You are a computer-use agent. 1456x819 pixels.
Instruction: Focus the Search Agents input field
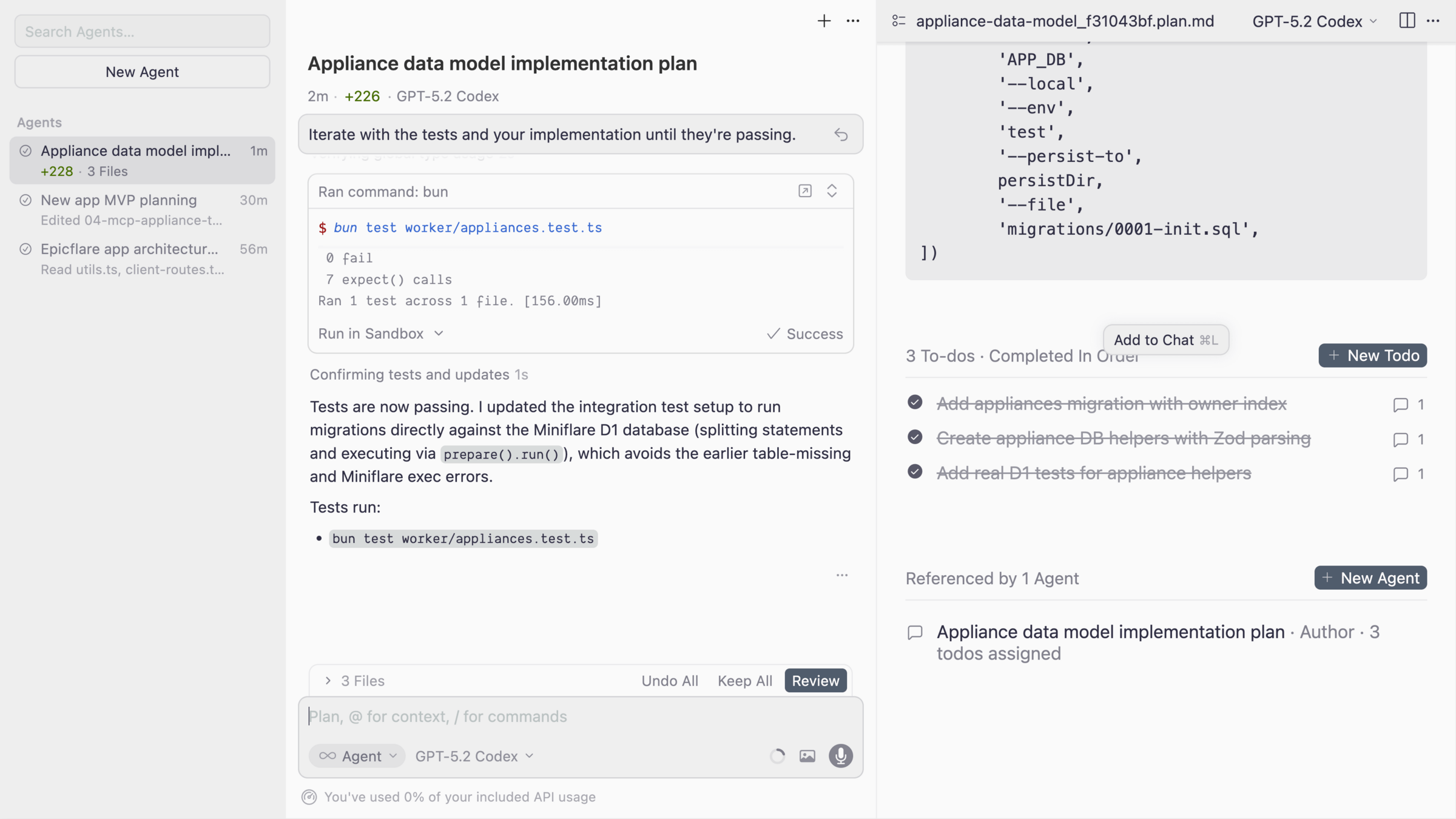(143, 32)
